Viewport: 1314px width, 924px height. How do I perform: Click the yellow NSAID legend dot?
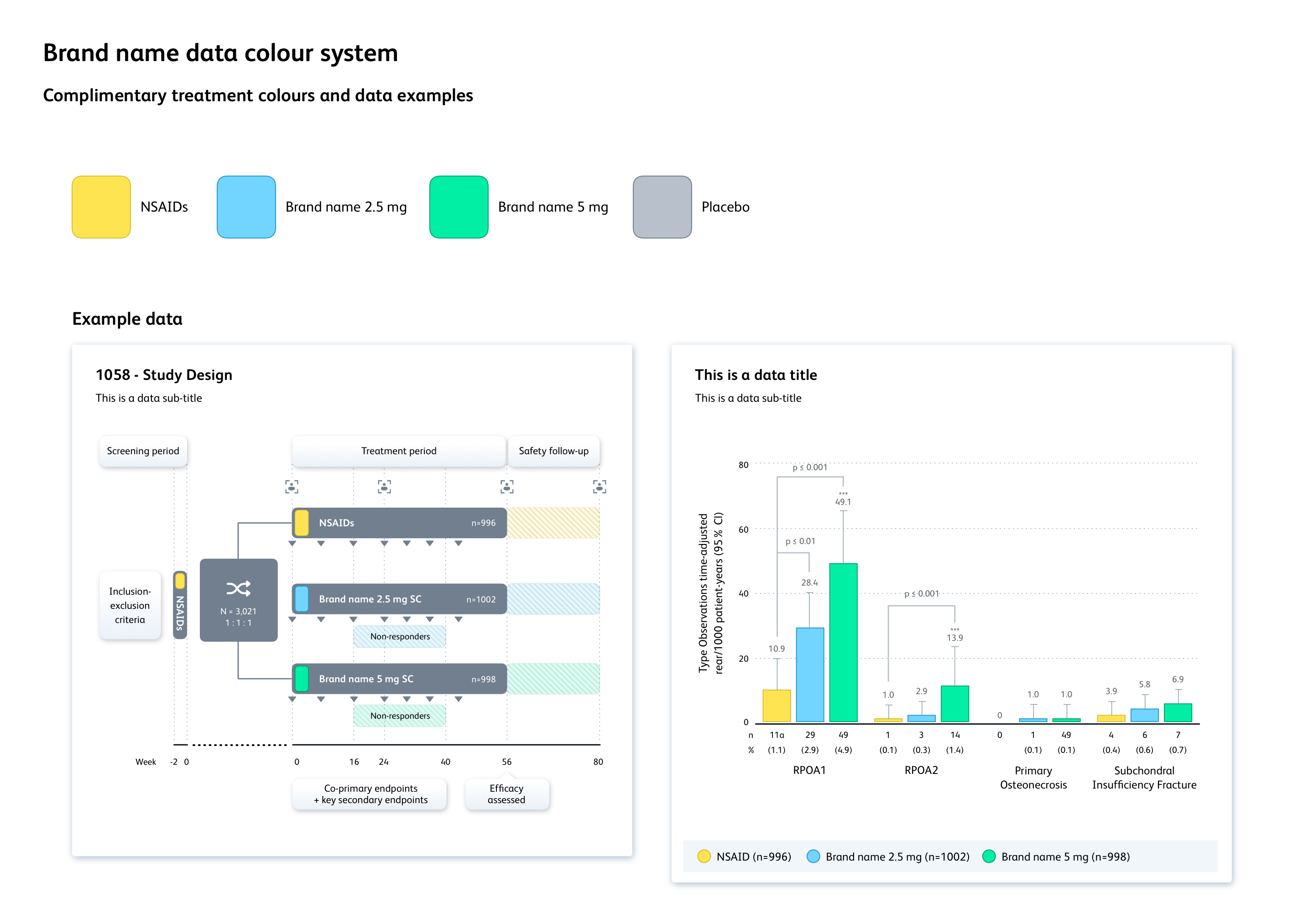coord(704,856)
